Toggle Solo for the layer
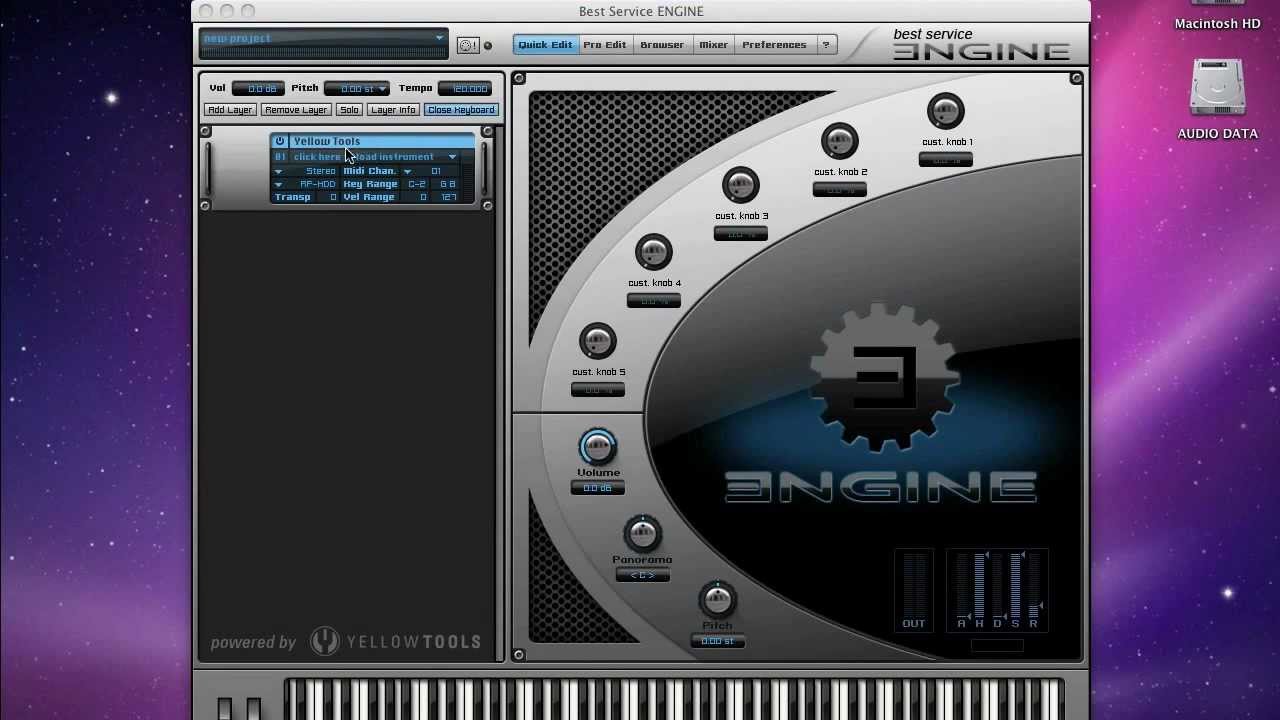This screenshot has width=1280, height=720. 349,110
